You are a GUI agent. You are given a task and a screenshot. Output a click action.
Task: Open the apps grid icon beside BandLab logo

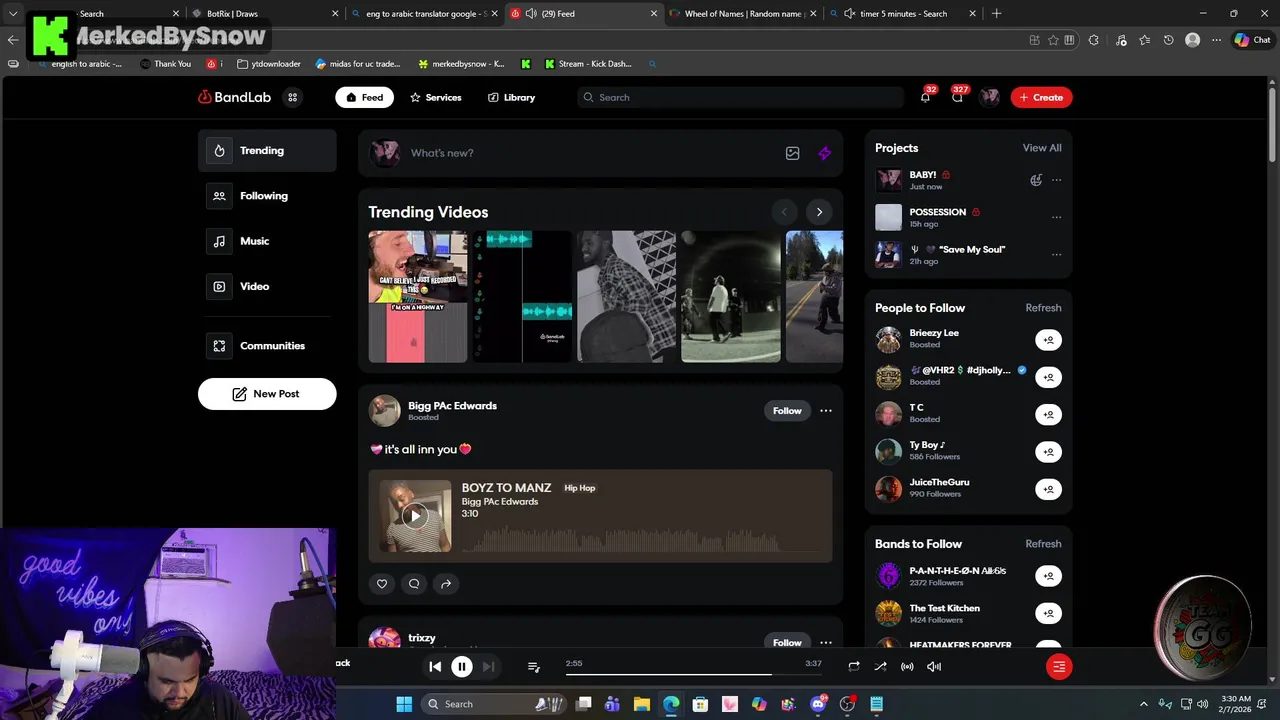(x=292, y=97)
